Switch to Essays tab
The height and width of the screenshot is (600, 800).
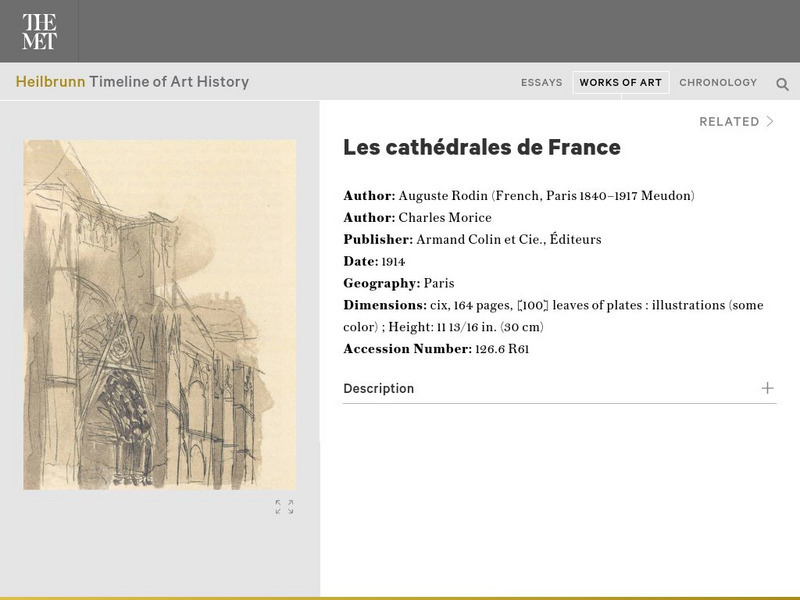[x=541, y=83]
